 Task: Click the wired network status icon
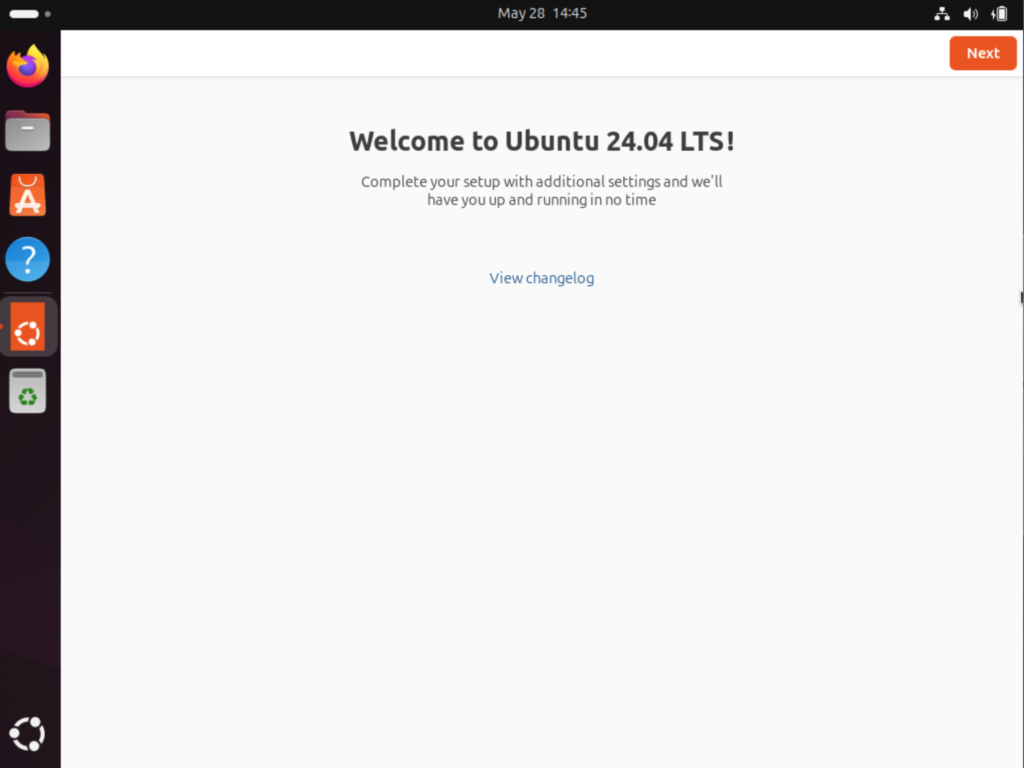click(941, 14)
